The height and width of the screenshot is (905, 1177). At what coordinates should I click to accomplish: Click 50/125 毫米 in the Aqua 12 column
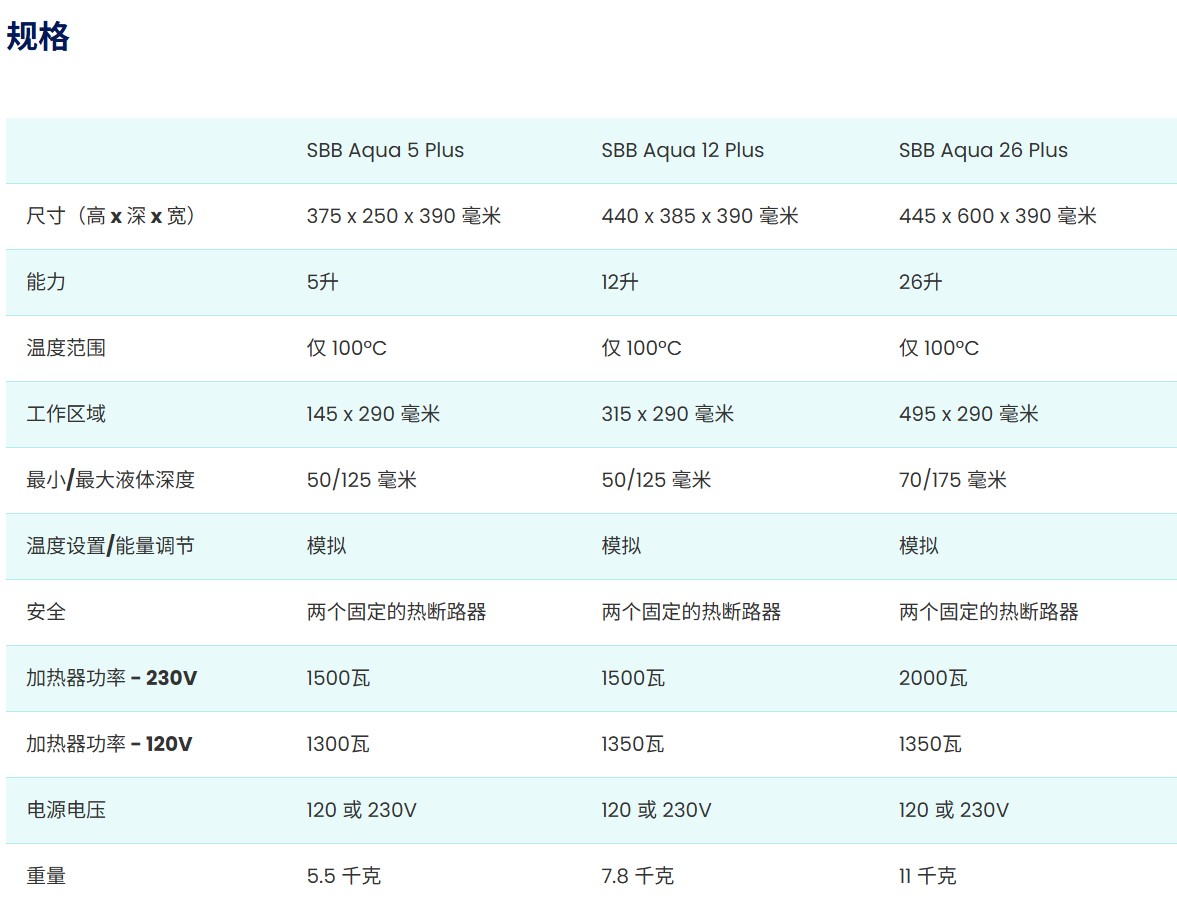tap(656, 480)
